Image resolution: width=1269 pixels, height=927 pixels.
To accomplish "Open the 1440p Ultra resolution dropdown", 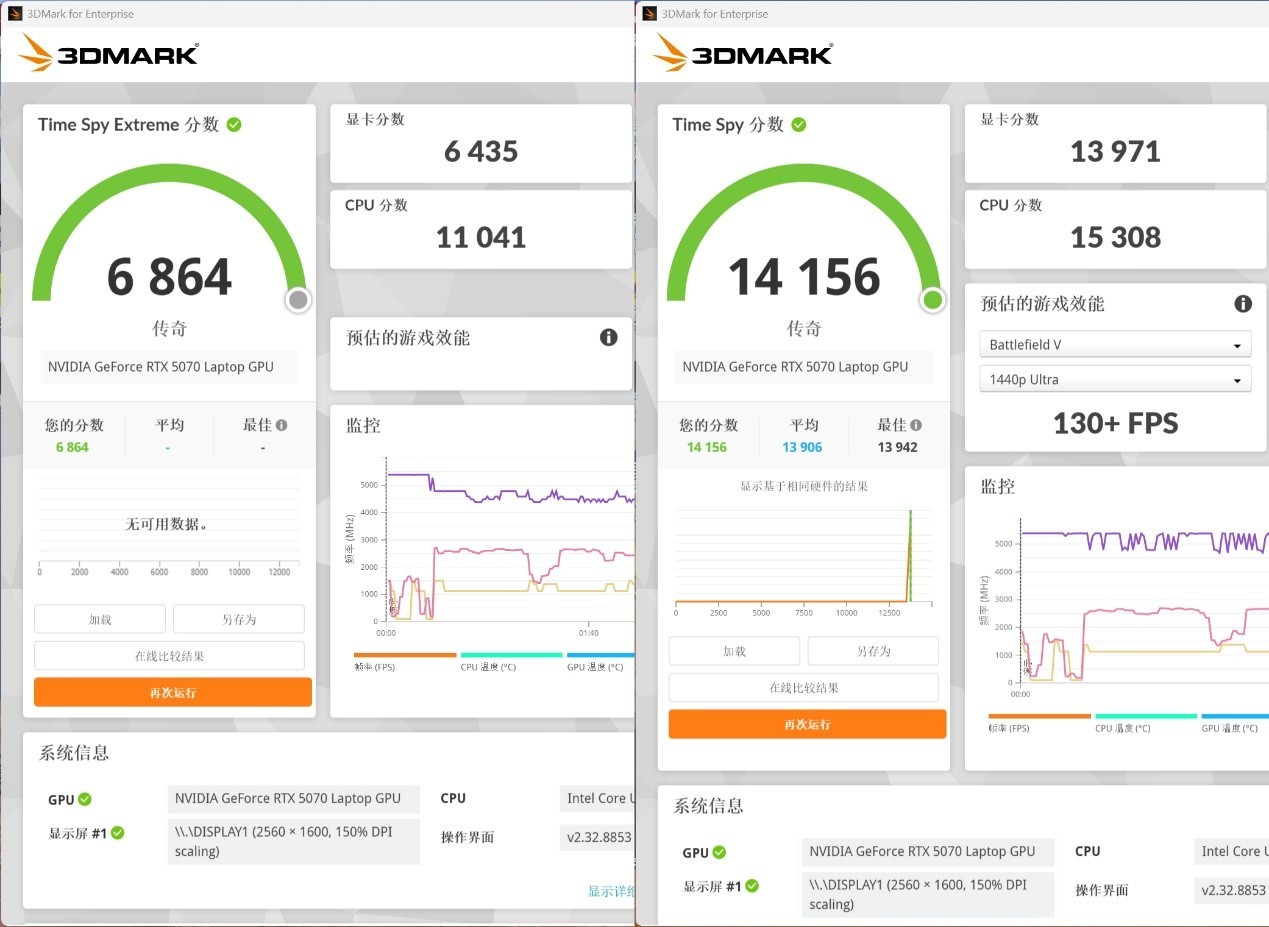I will (x=1115, y=379).
